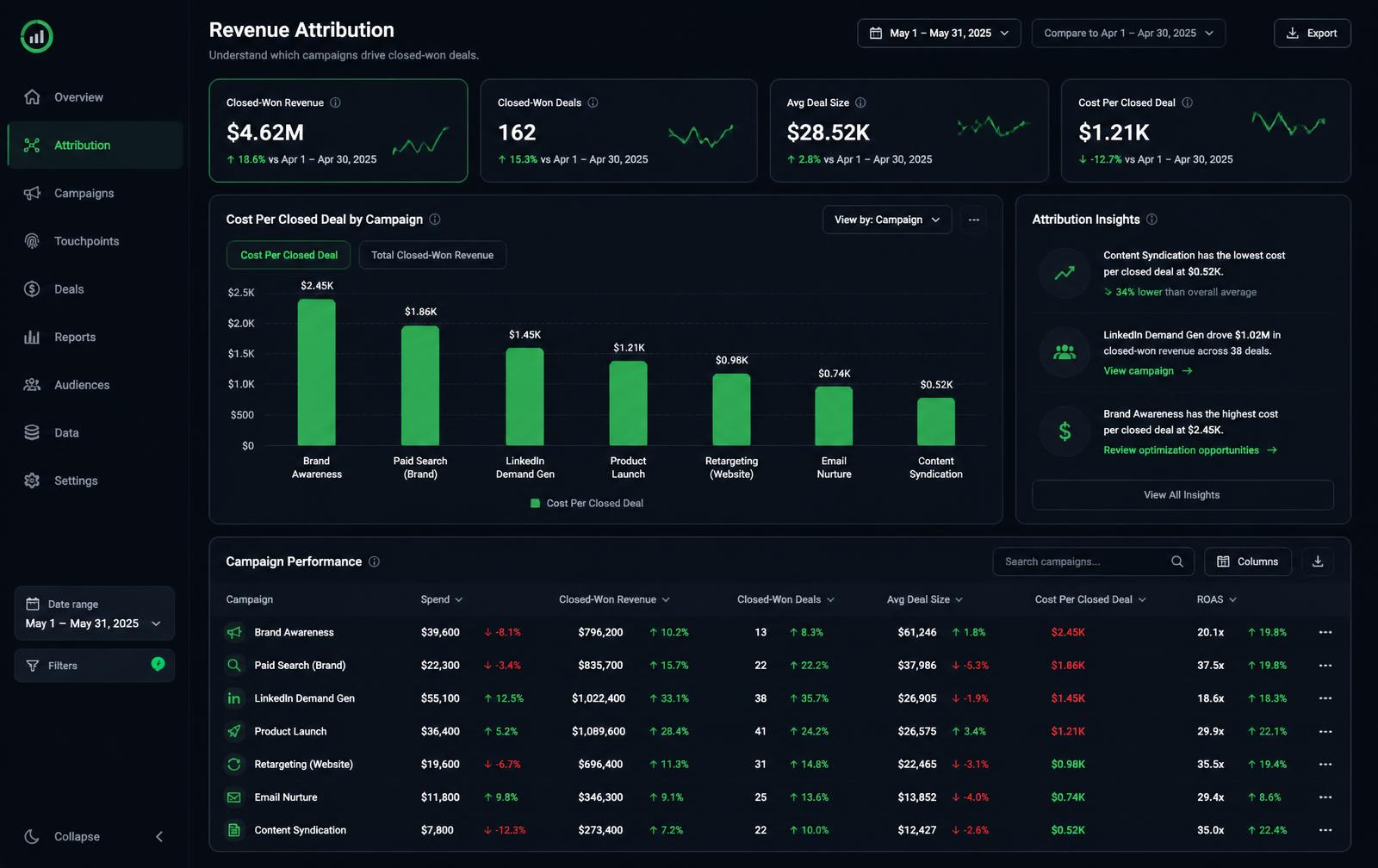Click the Email Nurture envelope icon
This screenshot has width=1378, height=868.
pyautogui.click(x=234, y=797)
